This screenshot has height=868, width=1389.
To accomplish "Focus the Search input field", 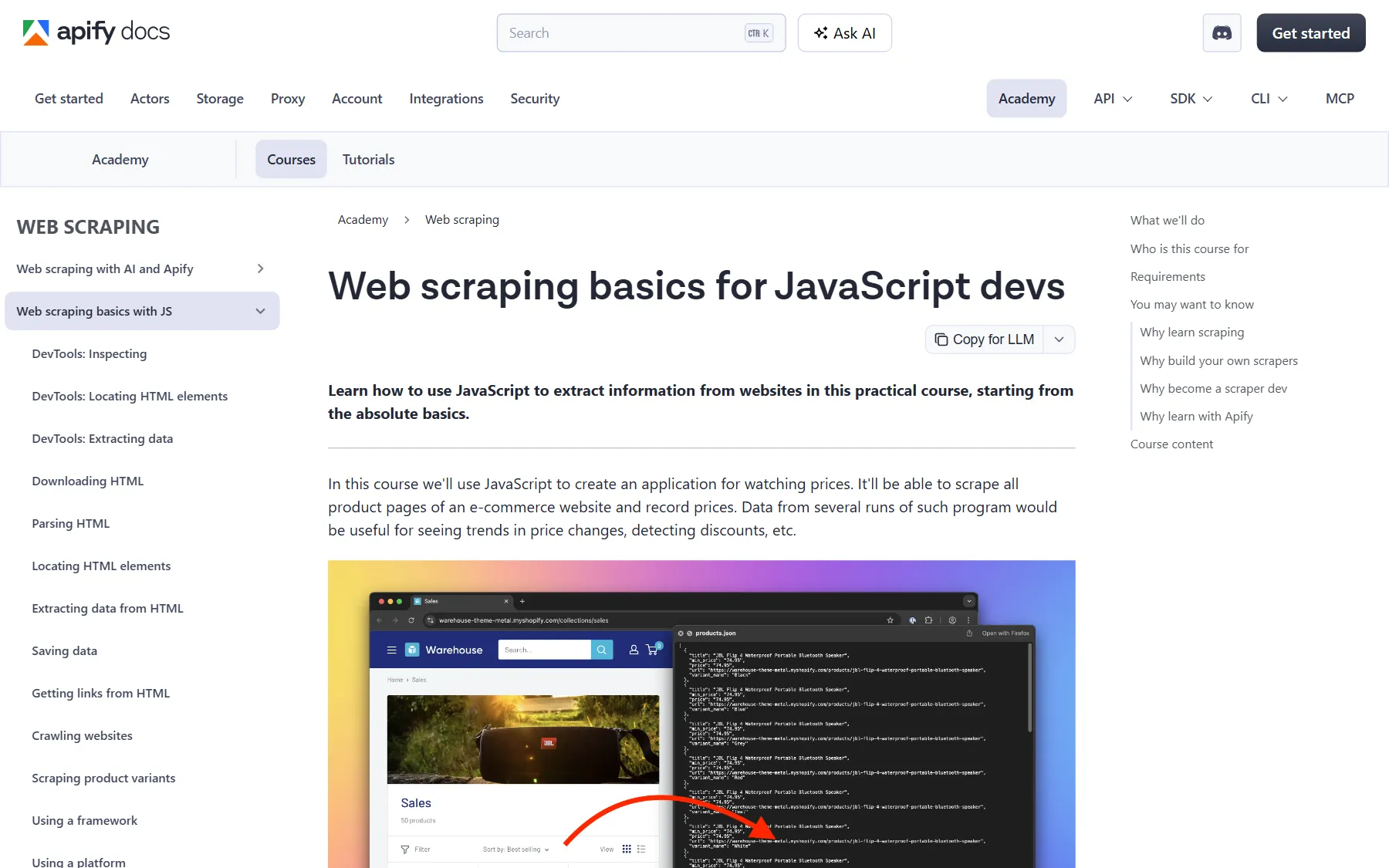I will click(x=640, y=33).
